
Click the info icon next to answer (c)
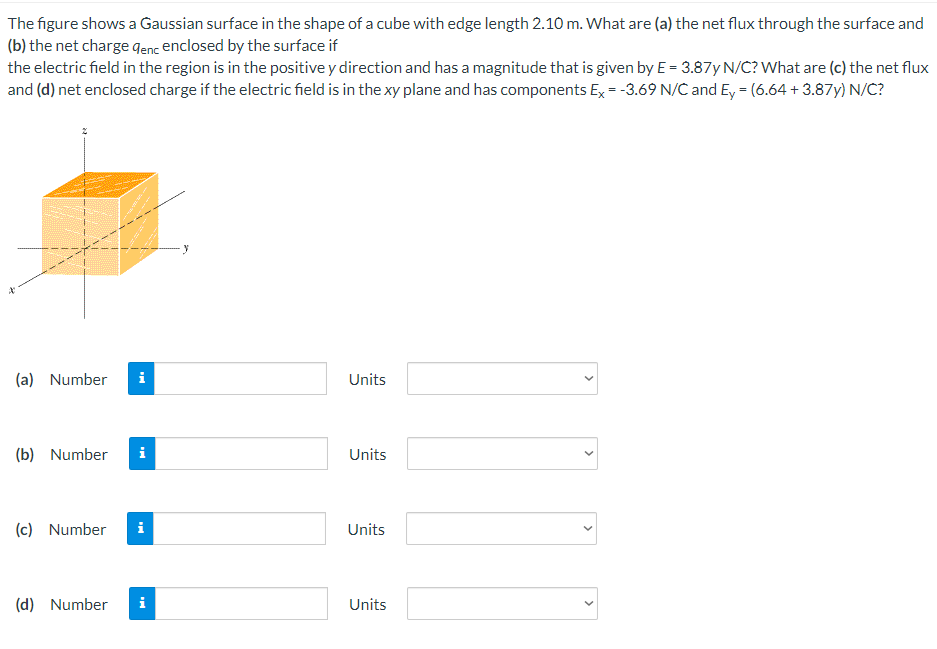(x=141, y=528)
